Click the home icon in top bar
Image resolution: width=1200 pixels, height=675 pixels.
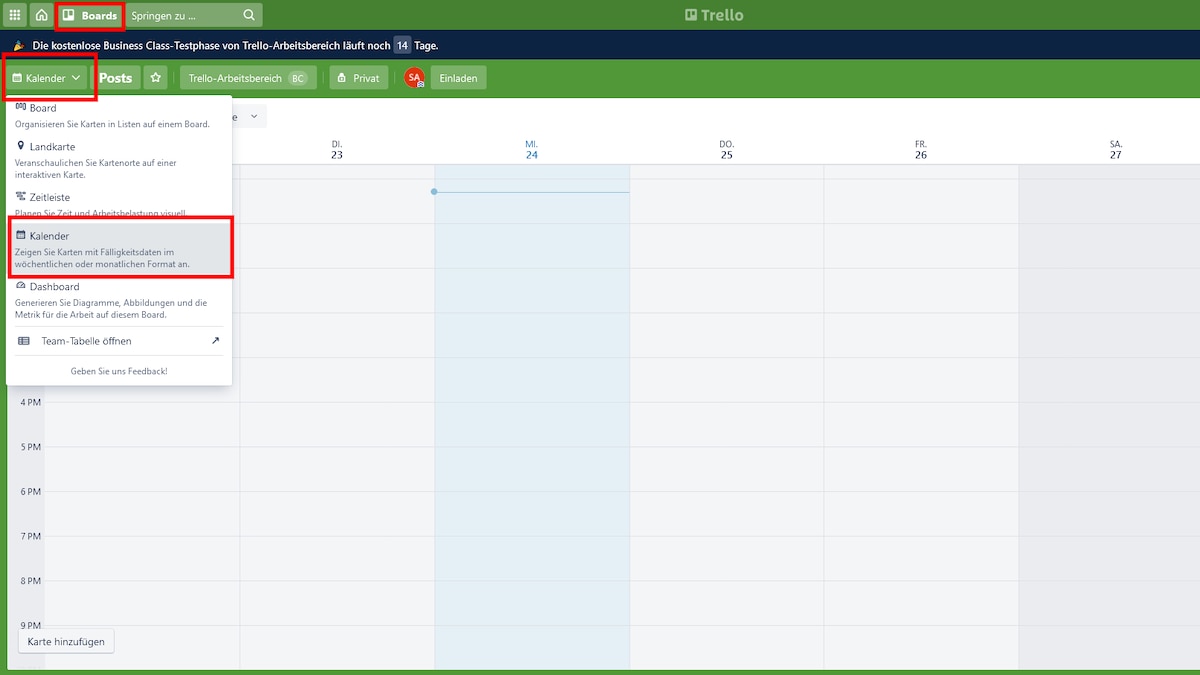click(x=40, y=14)
